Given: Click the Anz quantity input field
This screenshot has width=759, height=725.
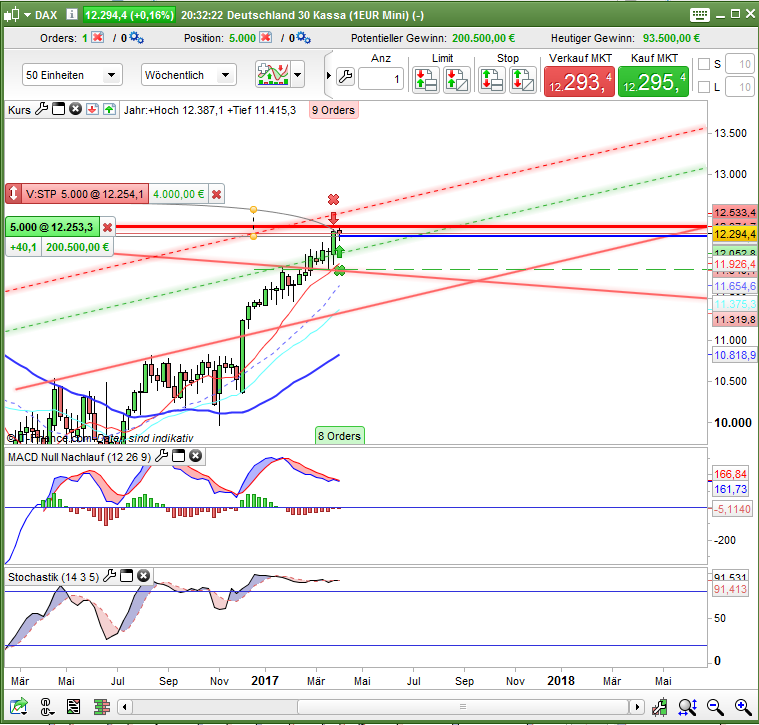Looking at the screenshot, I should (381, 78).
